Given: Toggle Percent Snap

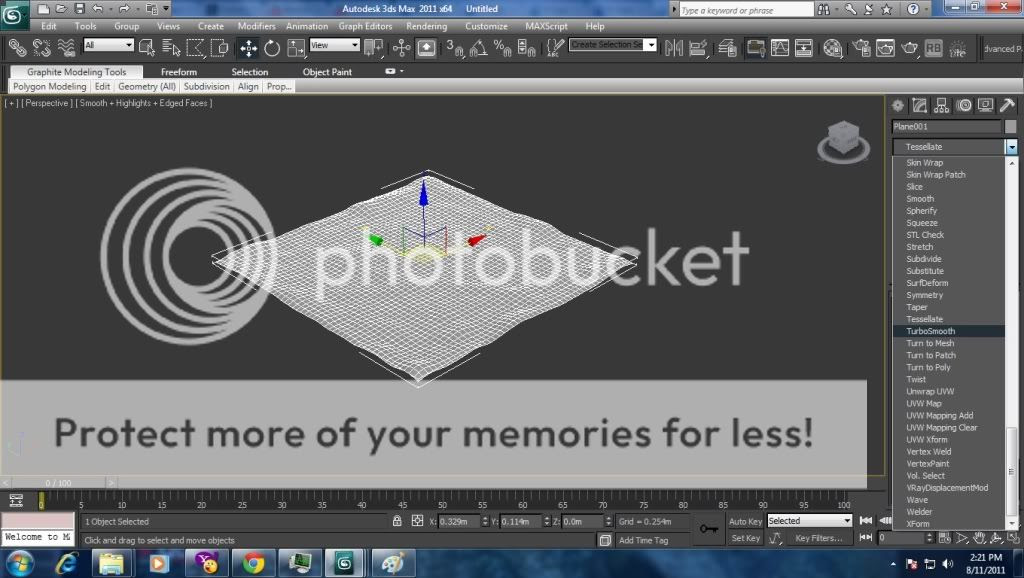Looking at the screenshot, I should click(x=502, y=48).
